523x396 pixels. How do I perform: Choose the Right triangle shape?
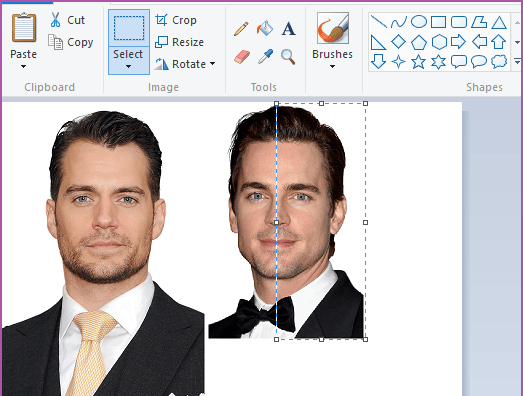tap(378, 42)
